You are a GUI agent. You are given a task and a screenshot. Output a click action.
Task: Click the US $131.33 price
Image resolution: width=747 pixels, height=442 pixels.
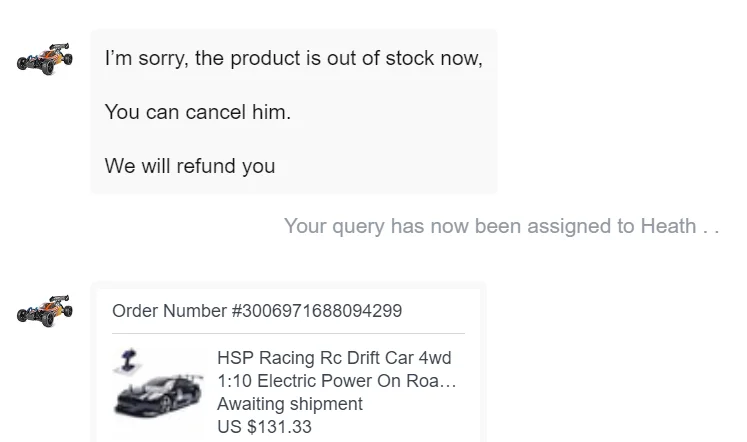pos(264,427)
